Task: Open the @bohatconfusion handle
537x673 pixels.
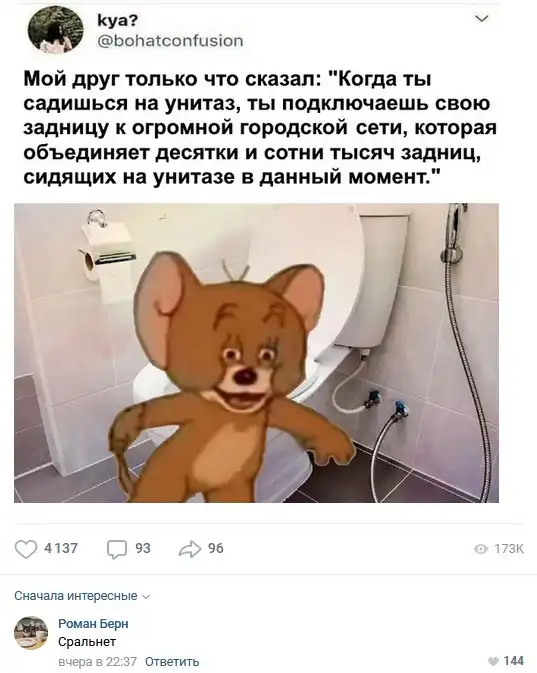Action: coord(170,41)
